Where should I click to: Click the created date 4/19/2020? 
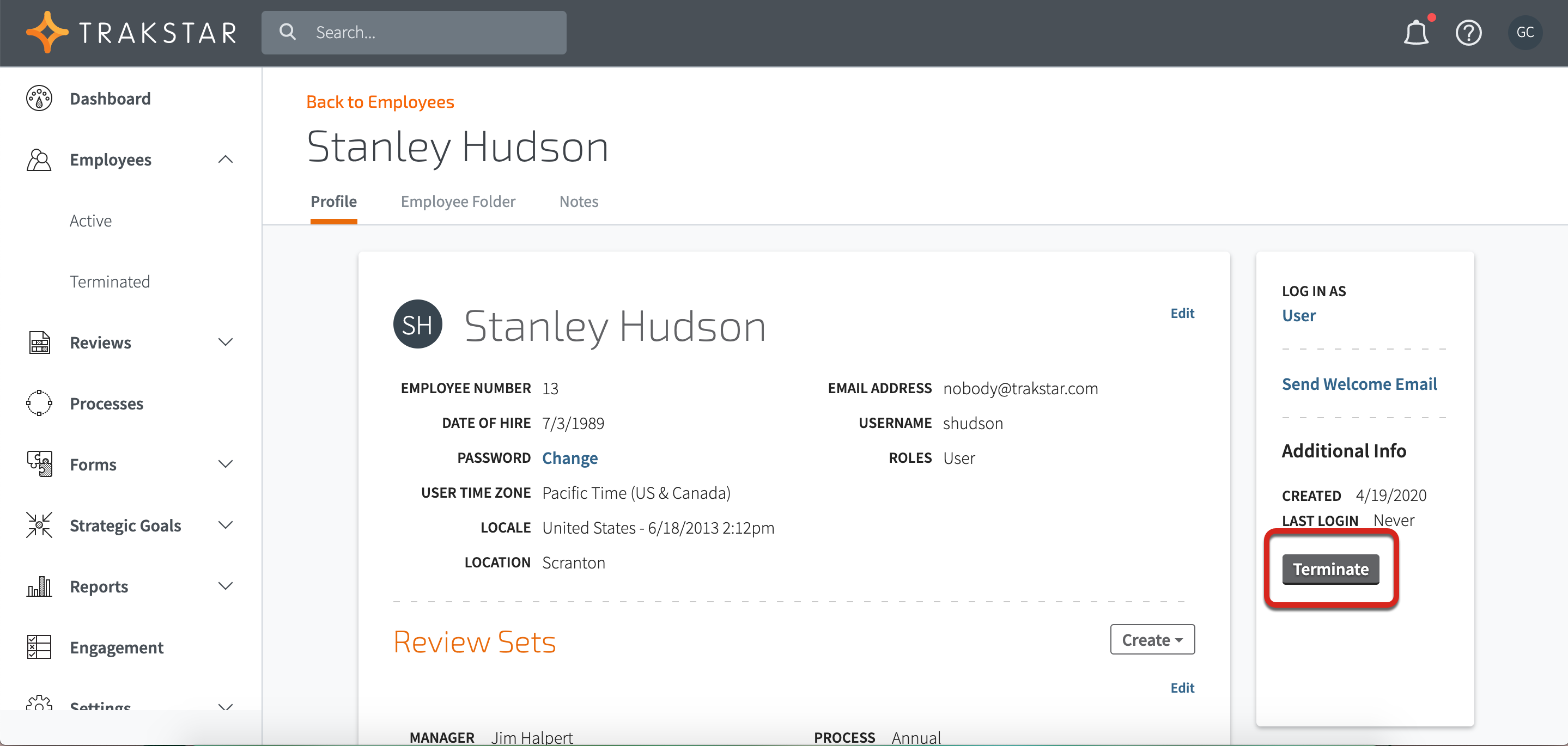(x=1391, y=496)
